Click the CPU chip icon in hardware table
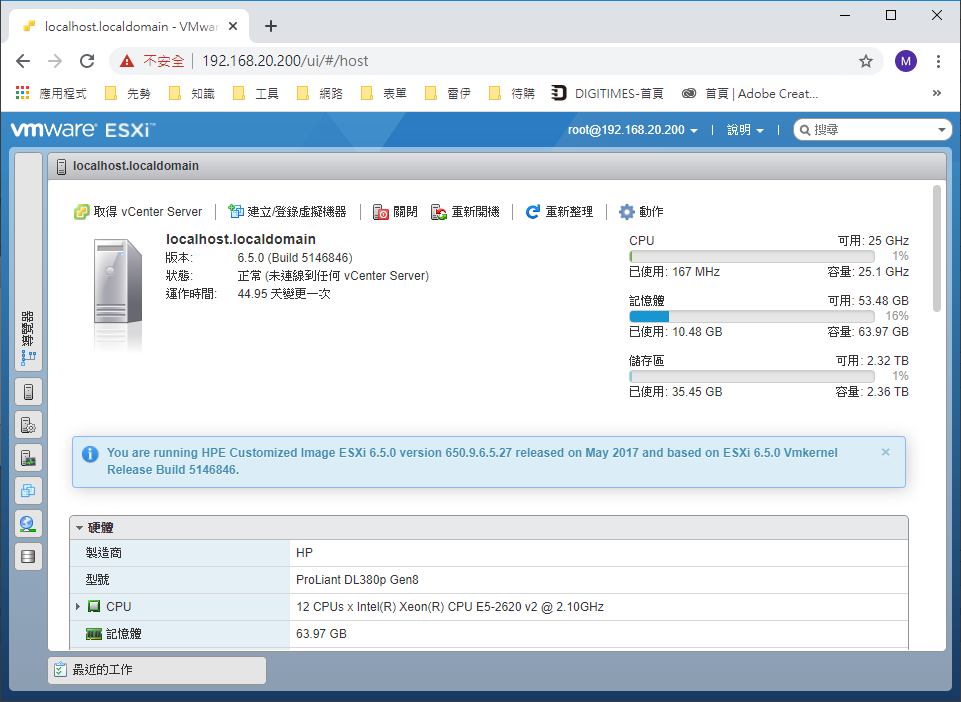The image size is (961, 702). tap(94, 606)
